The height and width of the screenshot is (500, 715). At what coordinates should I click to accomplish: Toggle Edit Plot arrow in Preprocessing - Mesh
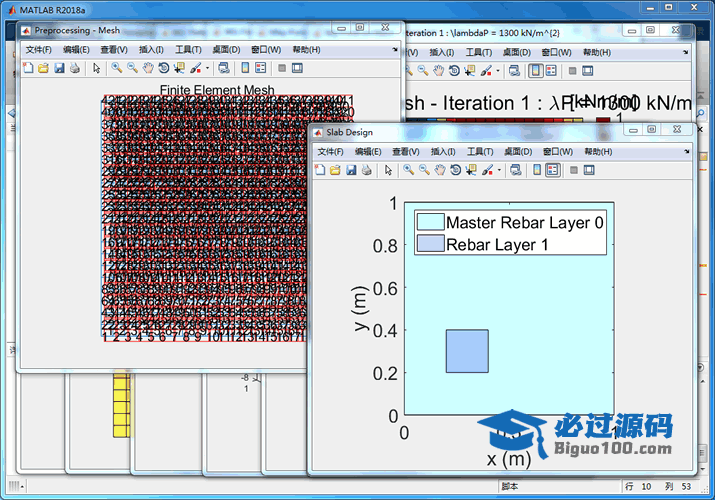97,68
